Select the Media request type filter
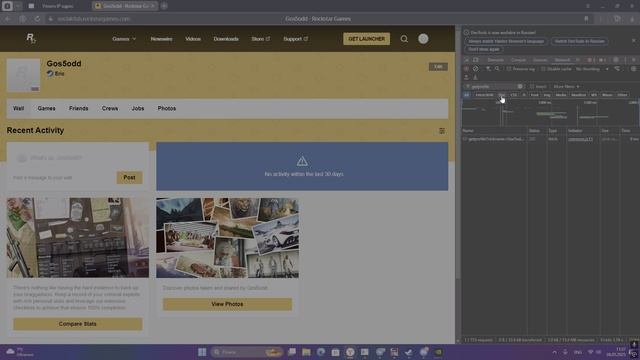The height and width of the screenshot is (360, 640). pos(561,95)
